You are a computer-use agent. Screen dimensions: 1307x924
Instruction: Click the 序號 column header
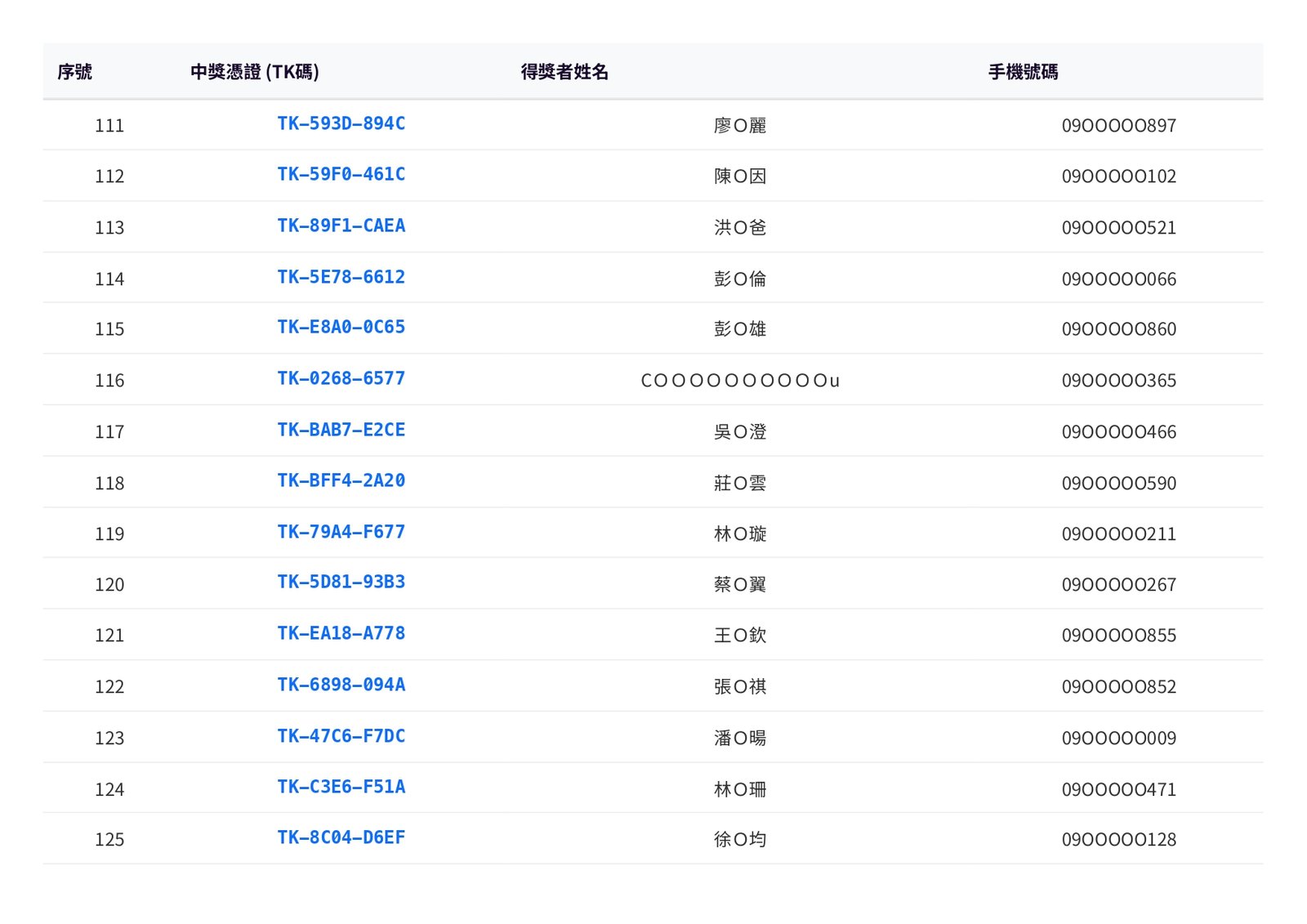tap(74, 72)
